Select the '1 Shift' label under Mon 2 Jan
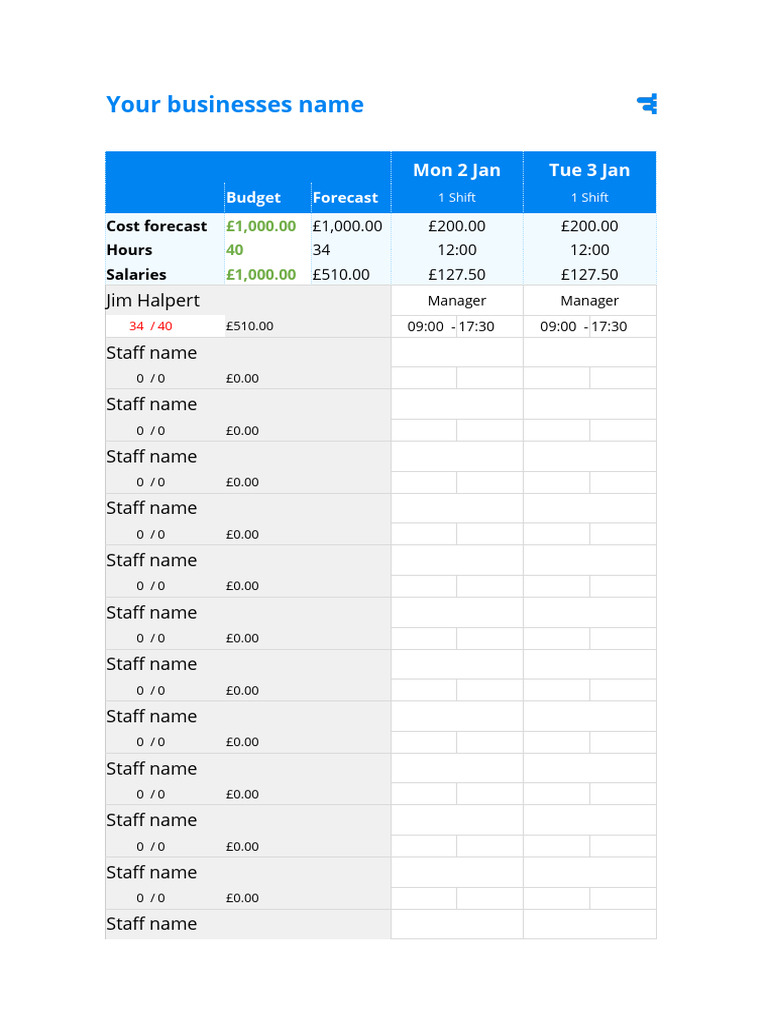768x1024 pixels. (x=457, y=197)
